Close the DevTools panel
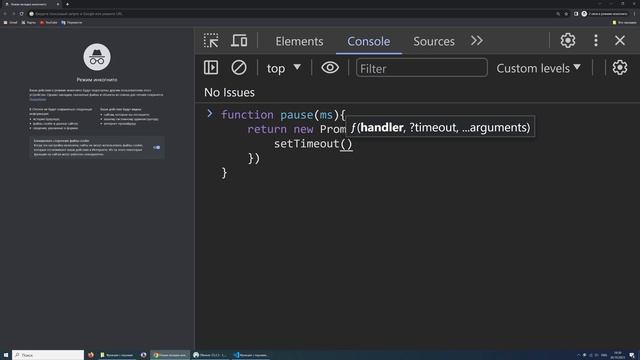 point(620,40)
